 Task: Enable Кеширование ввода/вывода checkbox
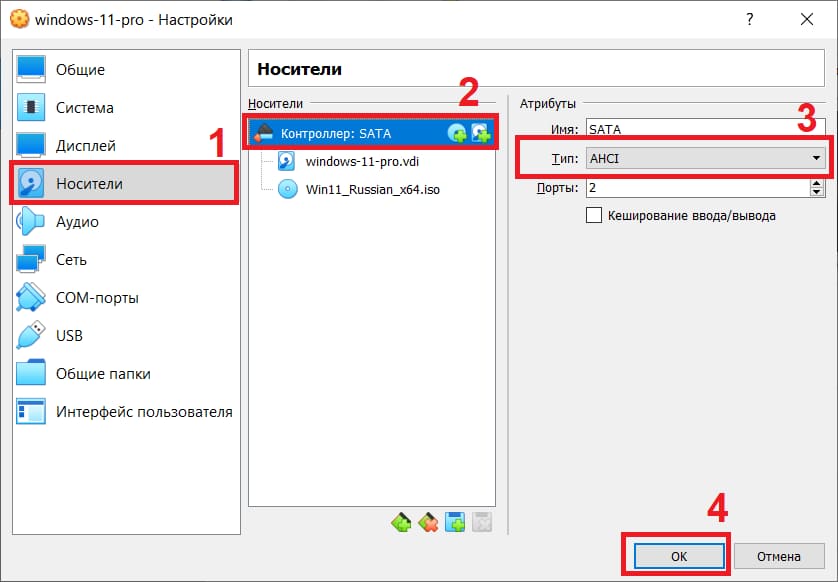click(x=594, y=215)
